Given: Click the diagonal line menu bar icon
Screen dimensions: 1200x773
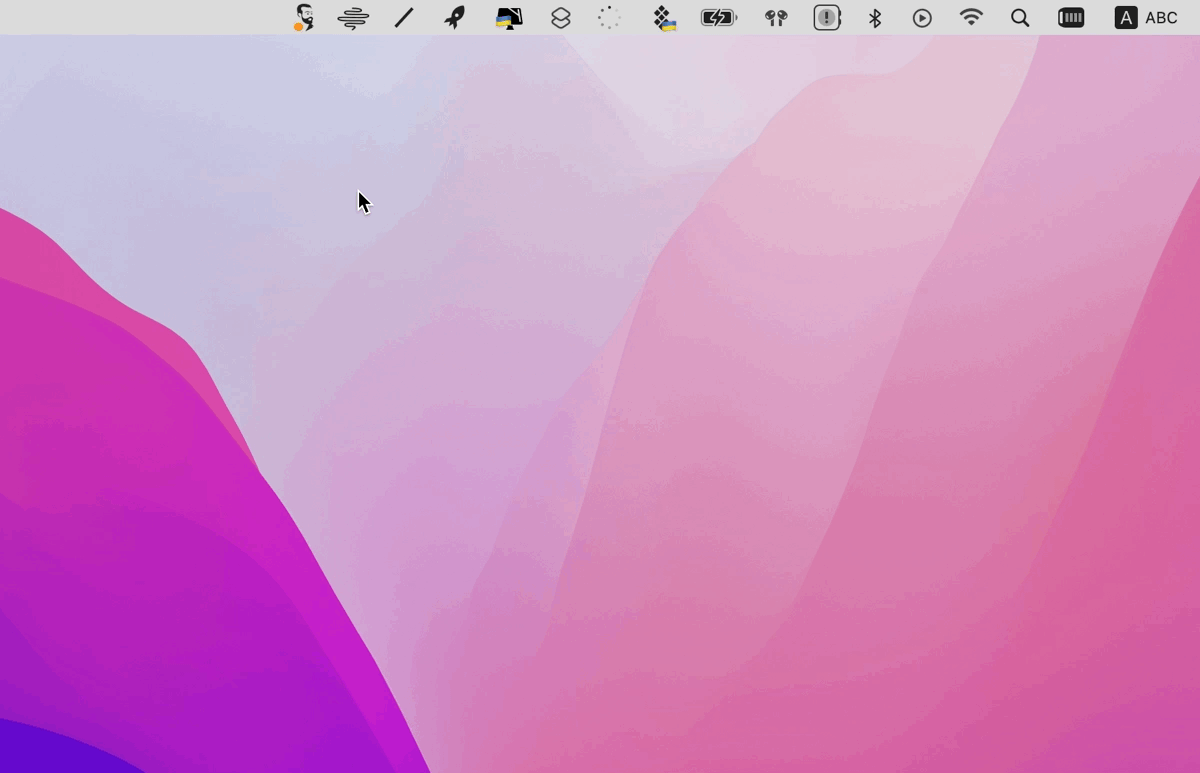Looking at the screenshot, I should click(x=404, y=18).
